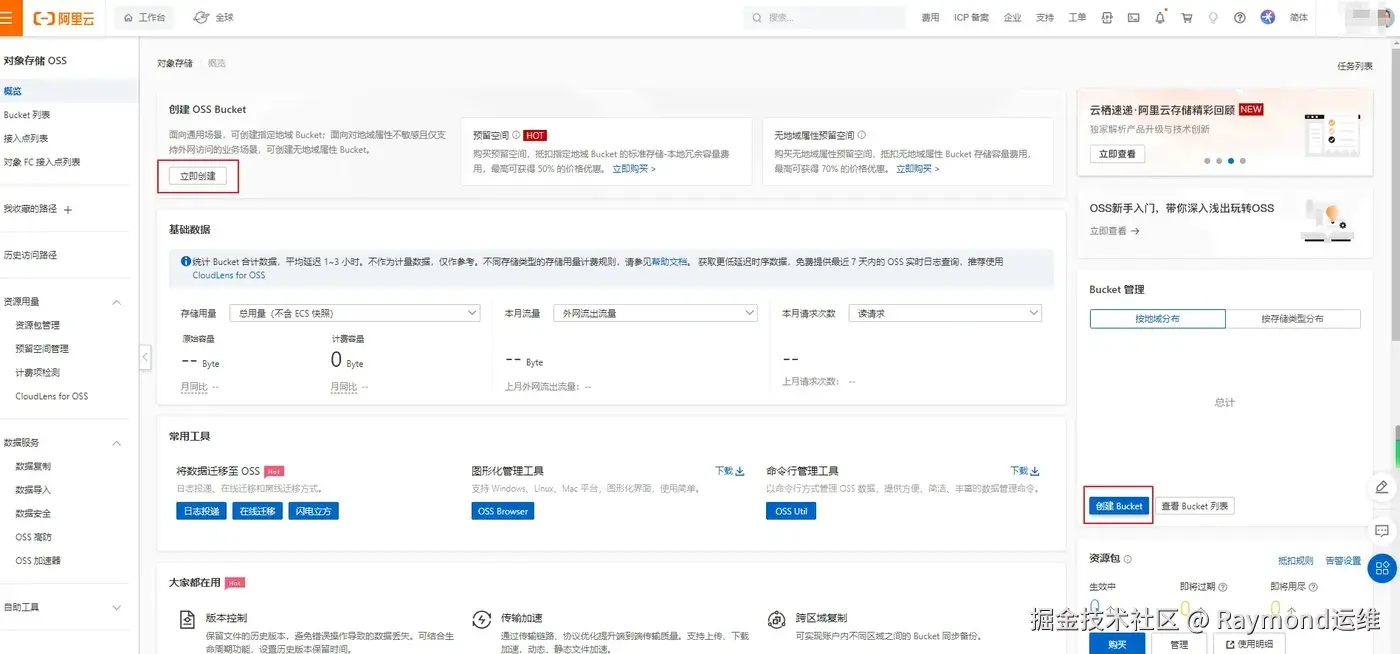Open the 本月流量 外网流出流量 dropdown

click(x=656, y=313)
